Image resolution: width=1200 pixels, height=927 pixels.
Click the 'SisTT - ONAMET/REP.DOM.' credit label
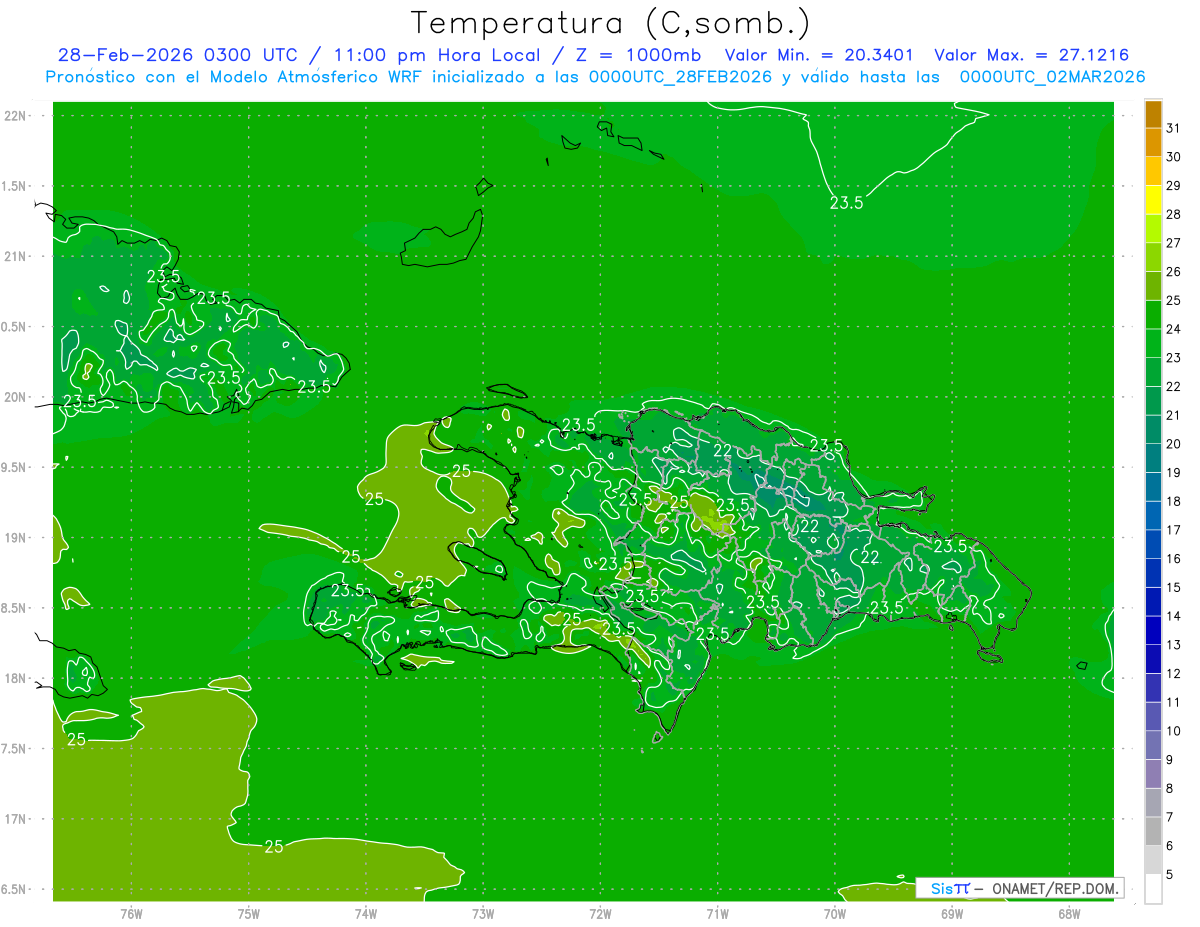click(x=1019, y=888)
